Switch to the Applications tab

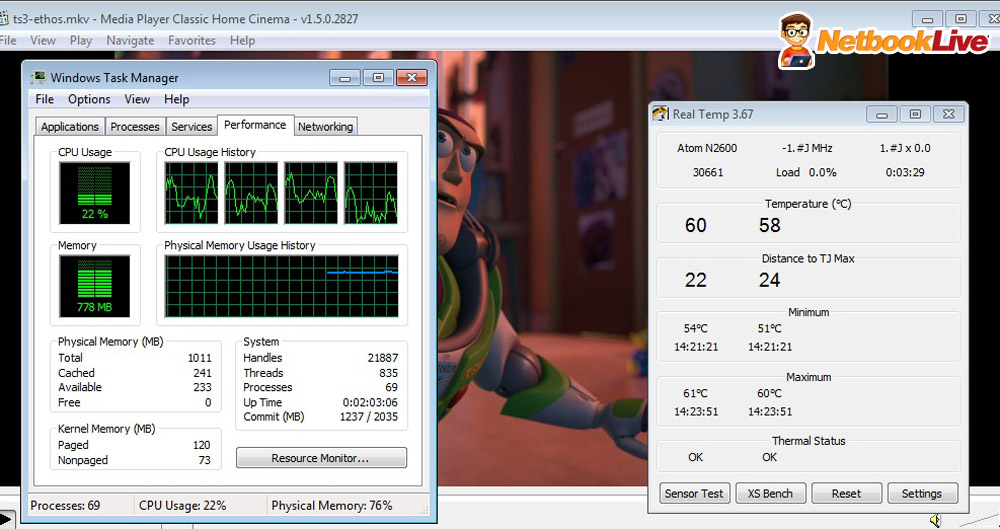coord(70,126)
